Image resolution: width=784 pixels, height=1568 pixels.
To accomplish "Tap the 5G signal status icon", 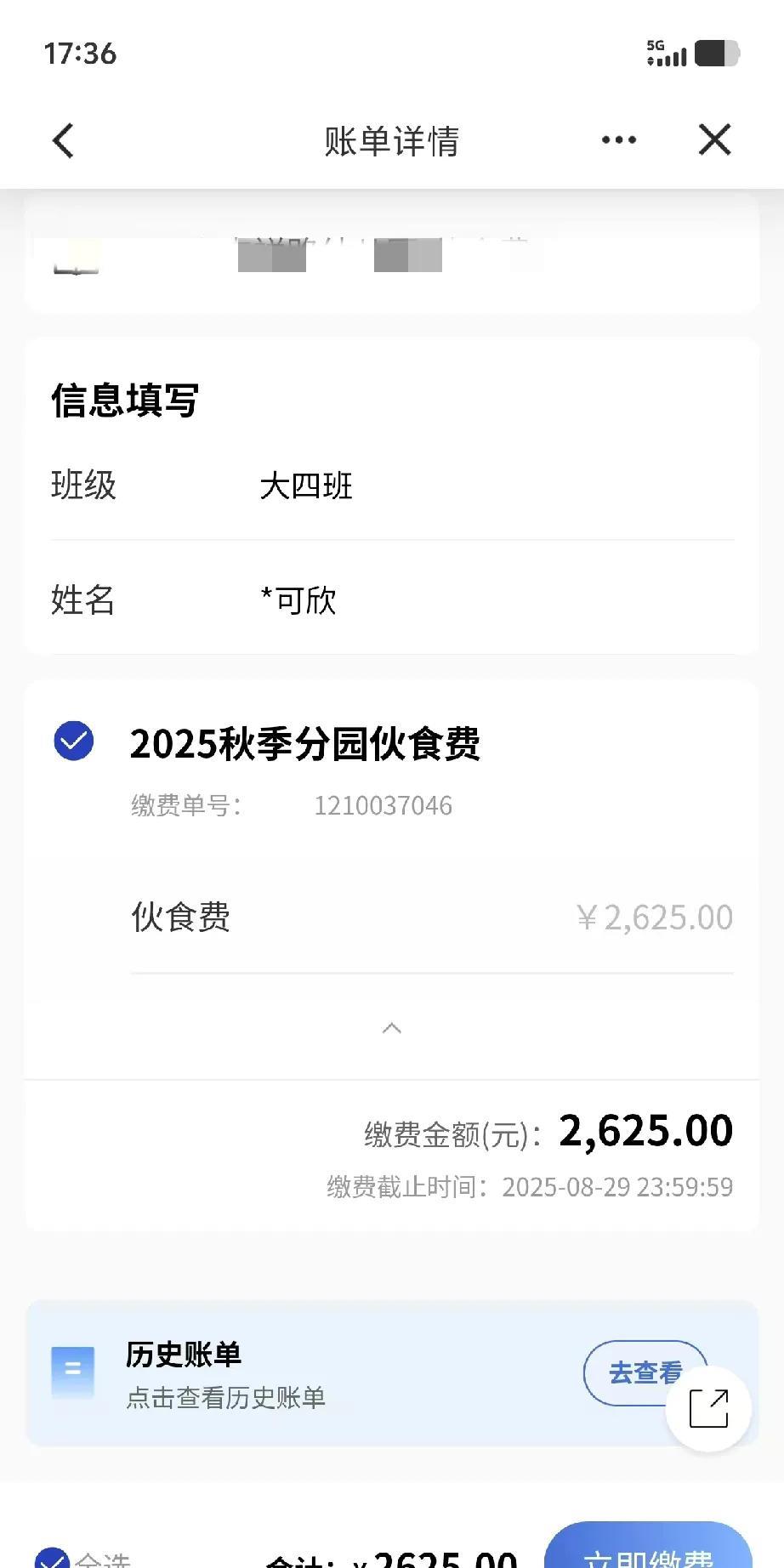I will click(666, 53).
